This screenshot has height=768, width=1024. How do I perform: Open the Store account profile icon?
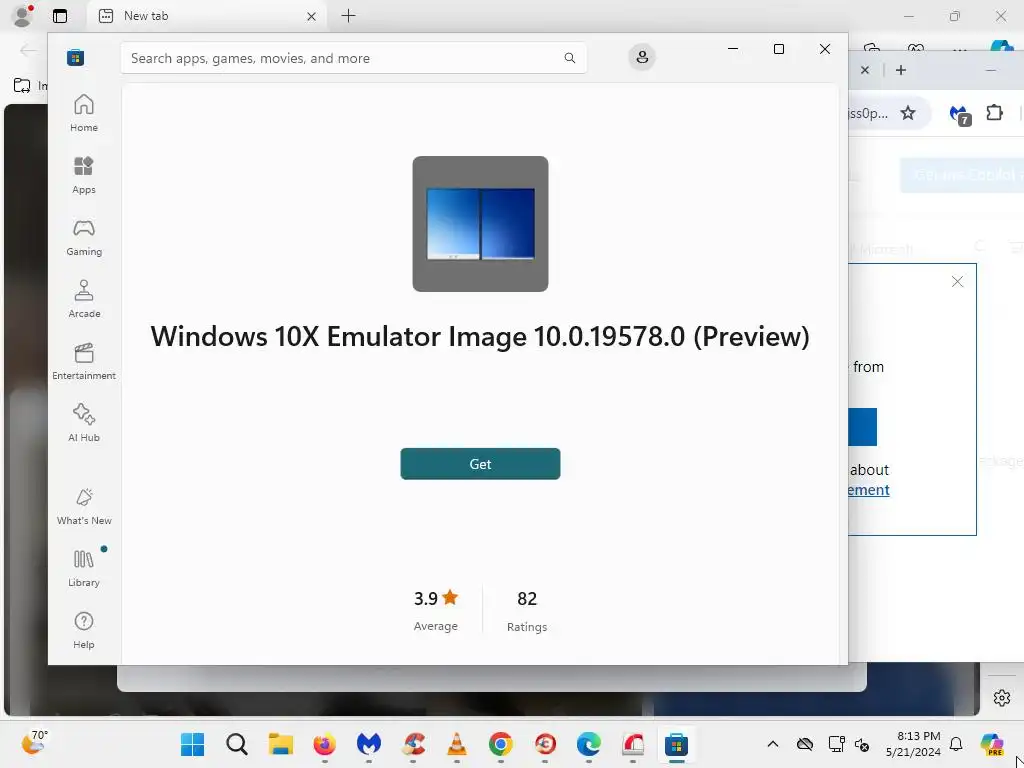(x=642, y=57)
